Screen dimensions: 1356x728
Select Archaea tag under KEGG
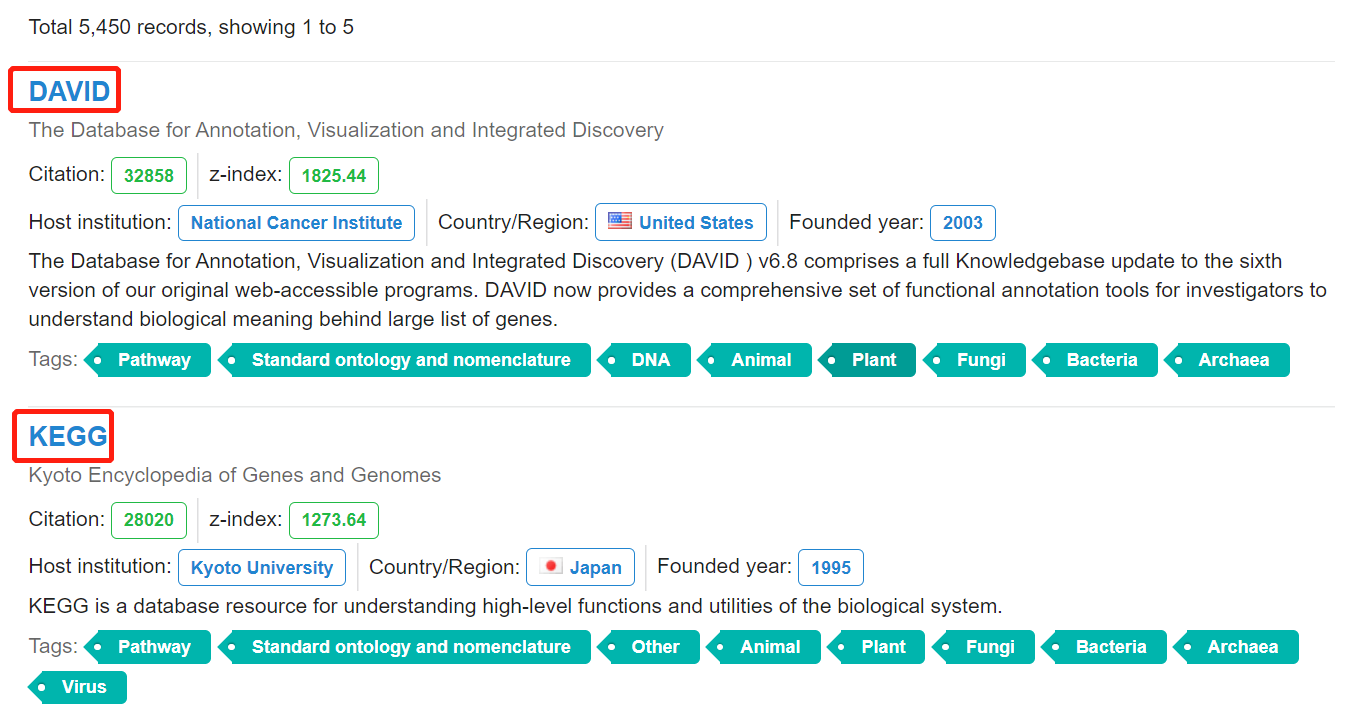tap(1236, 647)
